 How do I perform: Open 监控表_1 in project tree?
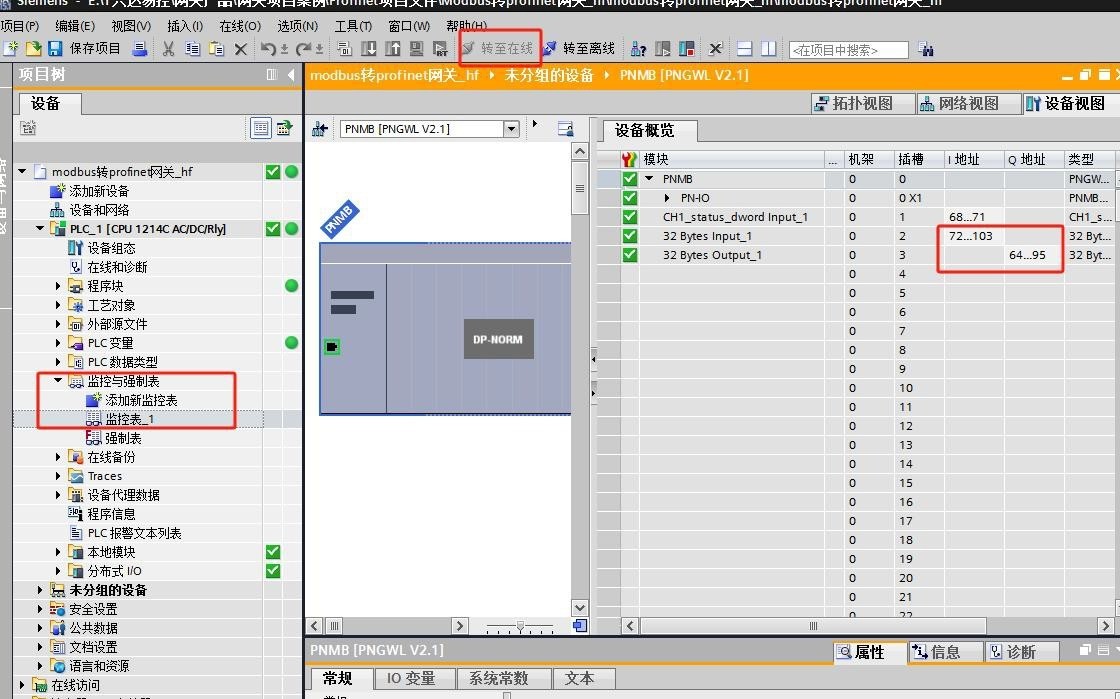(x=129, y=419)
